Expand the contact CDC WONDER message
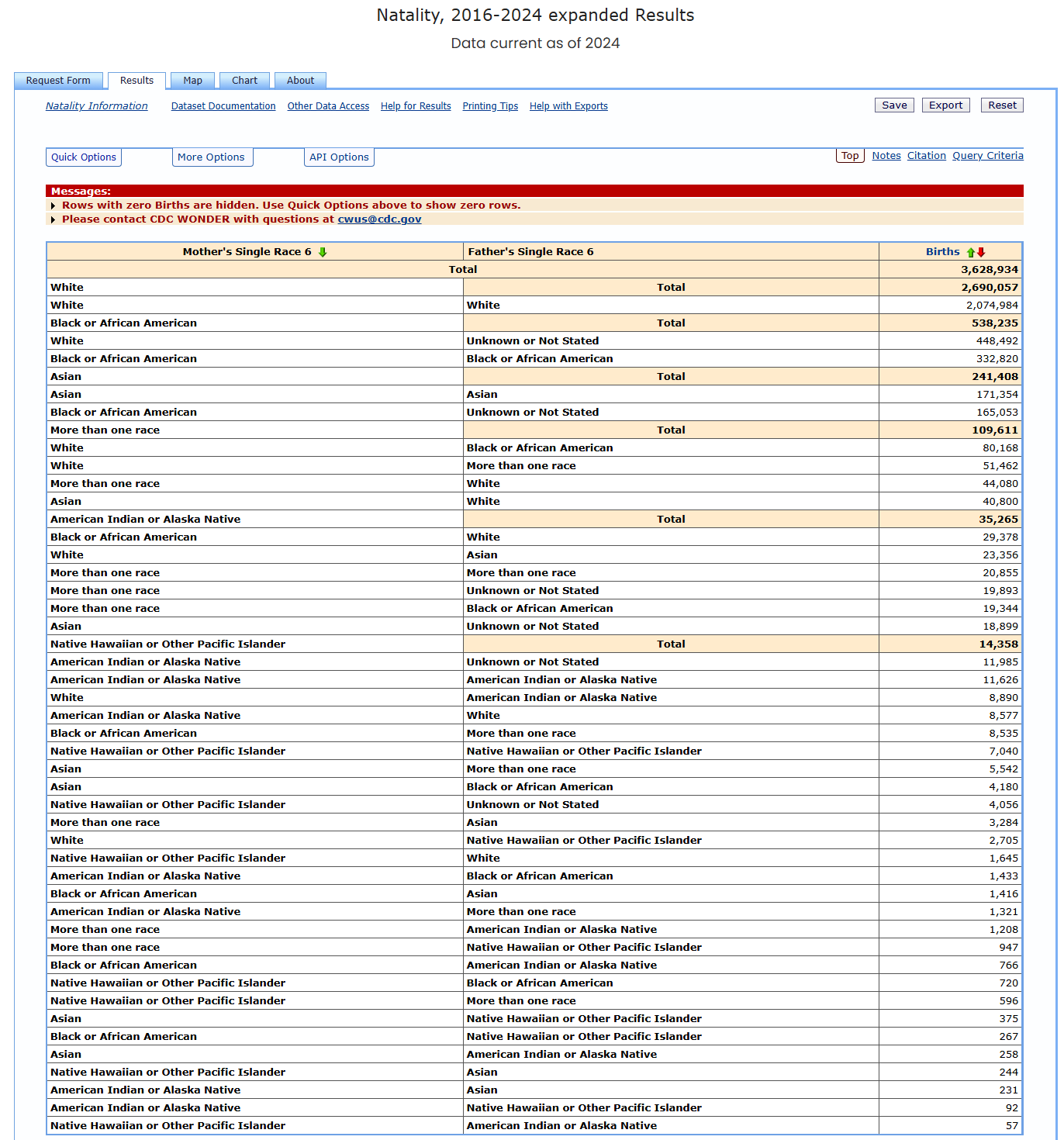This screenshot has width=1064, height=1140. point(53,219)
